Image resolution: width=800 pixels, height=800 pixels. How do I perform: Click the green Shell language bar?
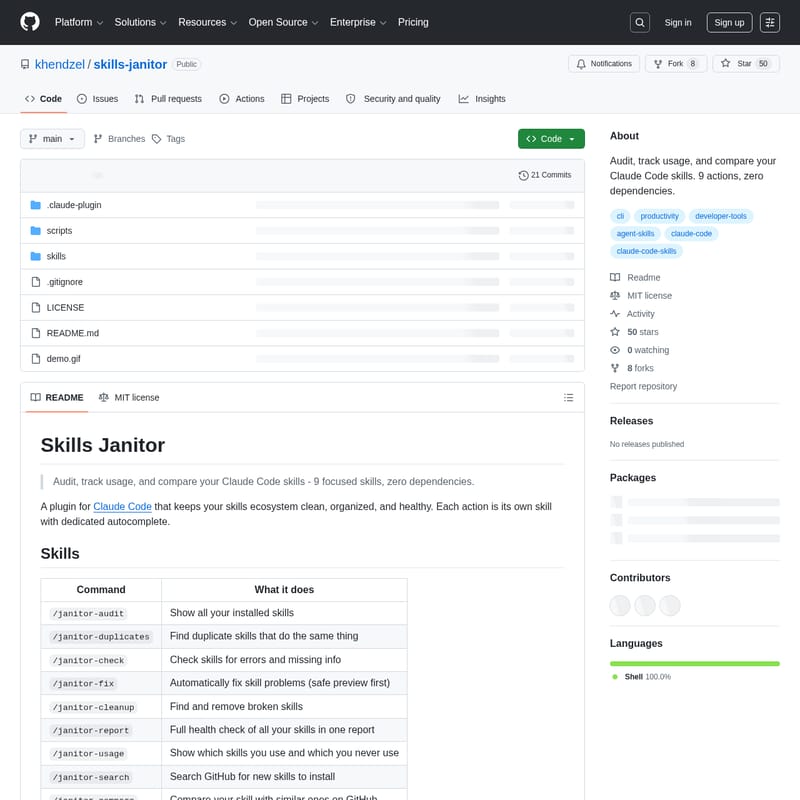coord(694,663)
